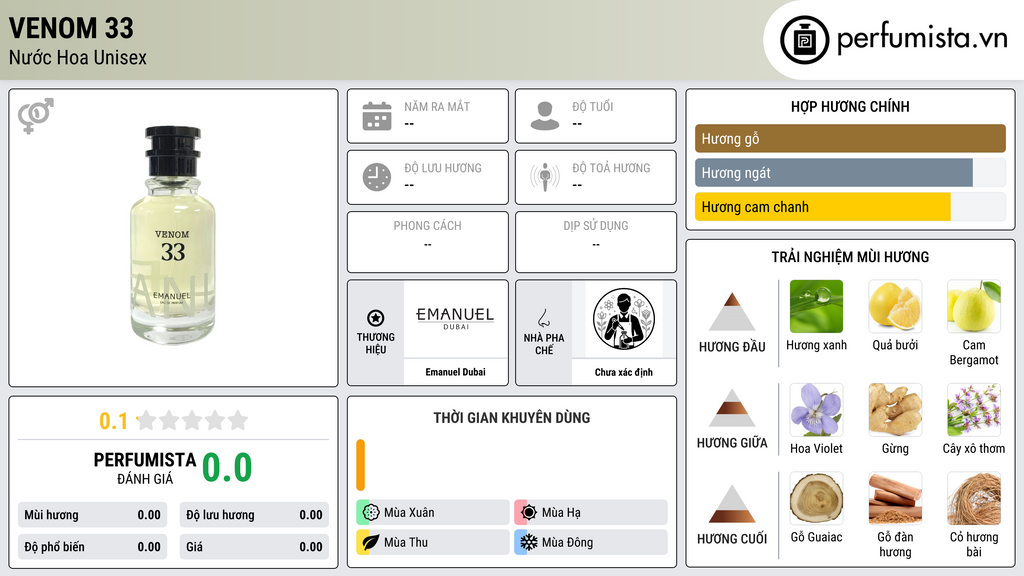Click the five-star rating row
This screenshot has width=1024, height=576.
(x=192, y=420)
